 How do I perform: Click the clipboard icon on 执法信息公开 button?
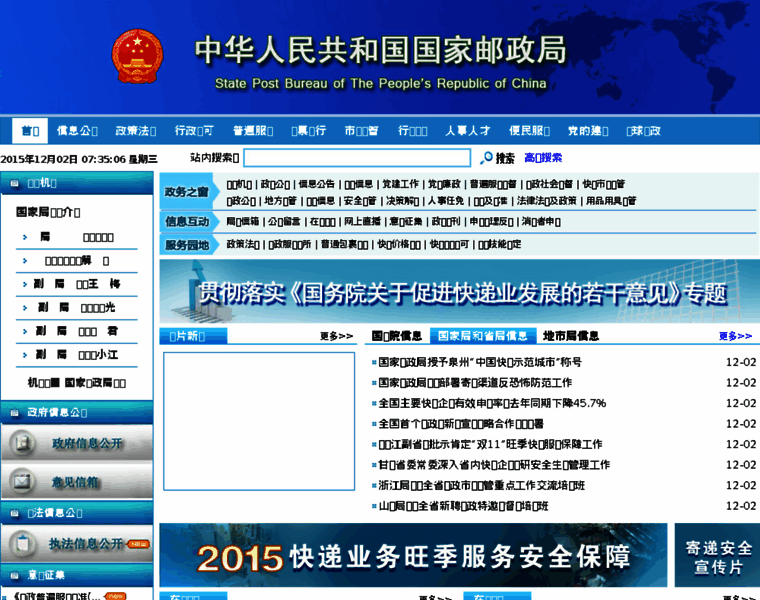pos(22,544)
